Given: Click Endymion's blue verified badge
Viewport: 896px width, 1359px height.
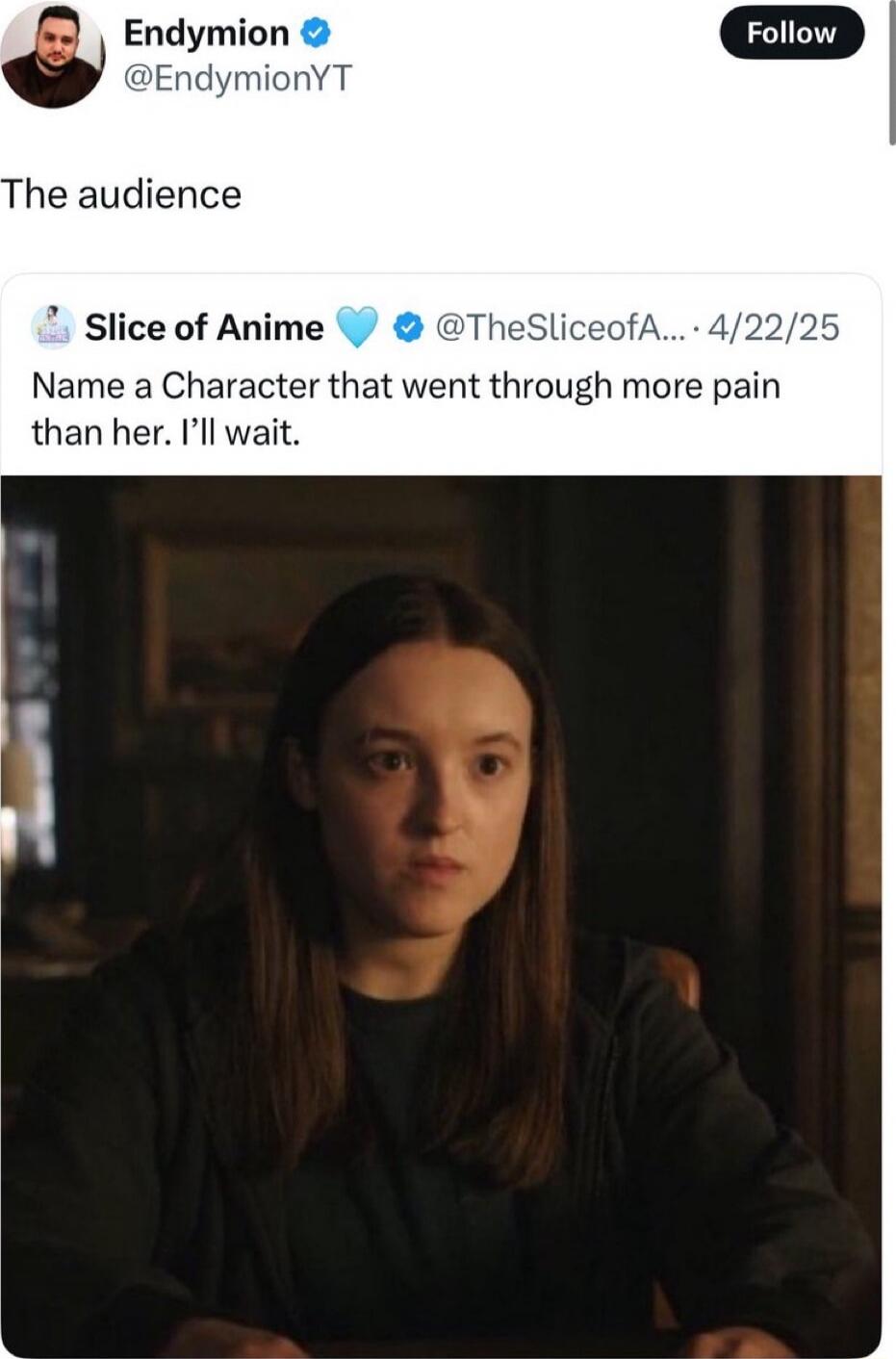Looking at the screenshot, I should coord(317,35).
